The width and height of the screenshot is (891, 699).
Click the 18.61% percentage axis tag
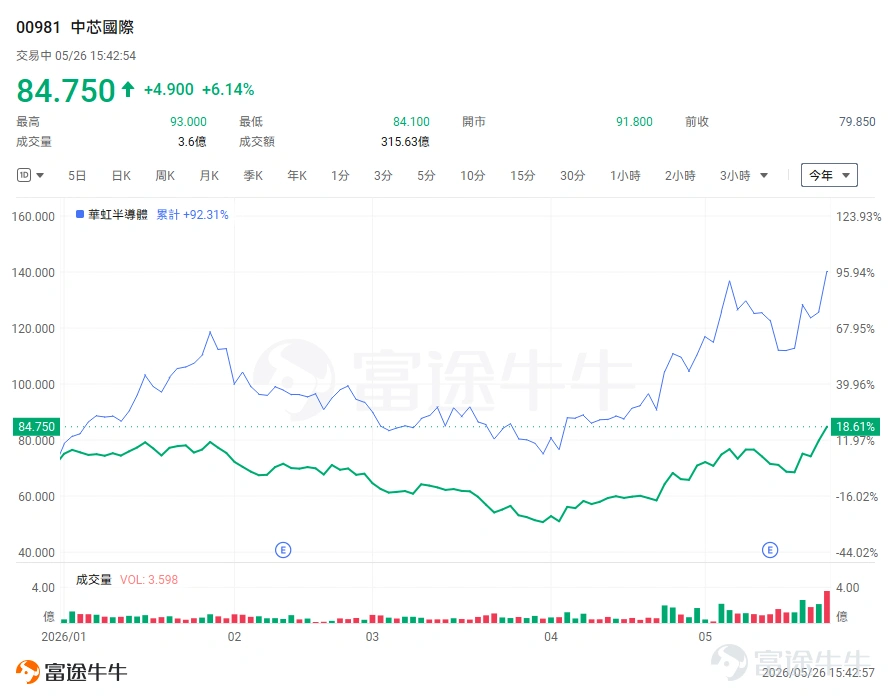855,426
